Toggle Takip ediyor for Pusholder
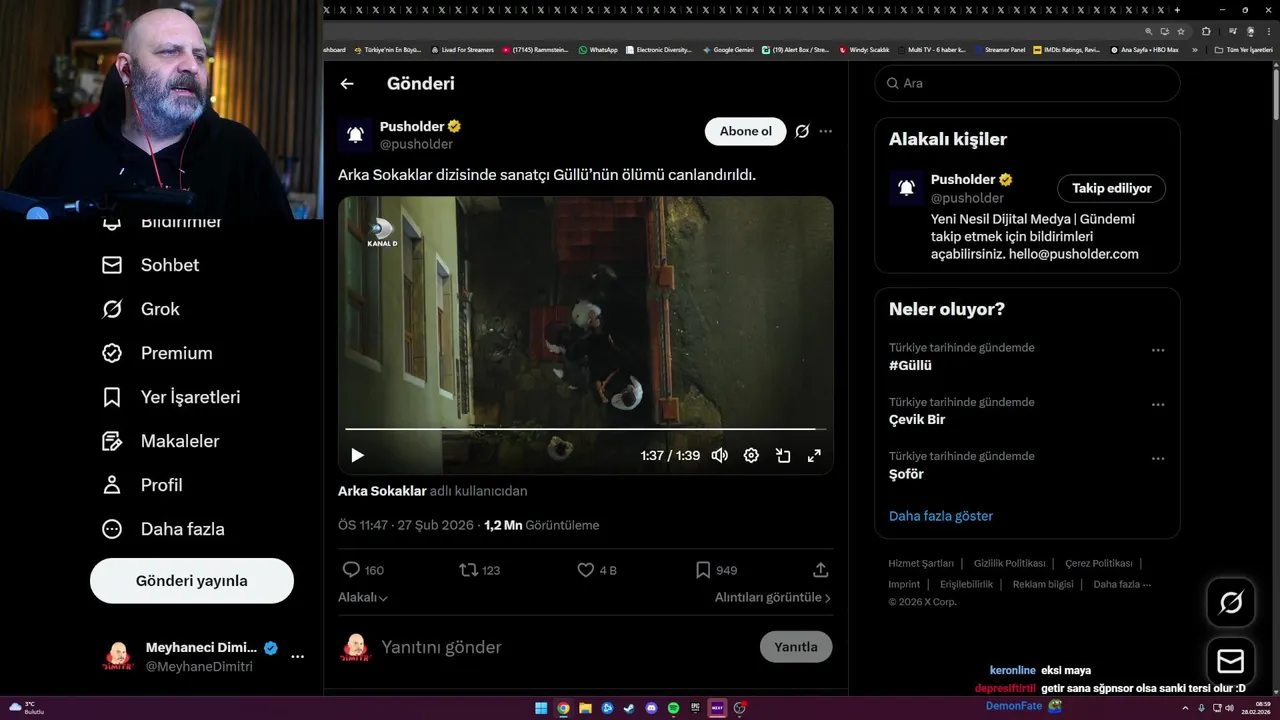Image resolution: width=1280 pixels, height=720 pixels. click(x=1112, y=188)
